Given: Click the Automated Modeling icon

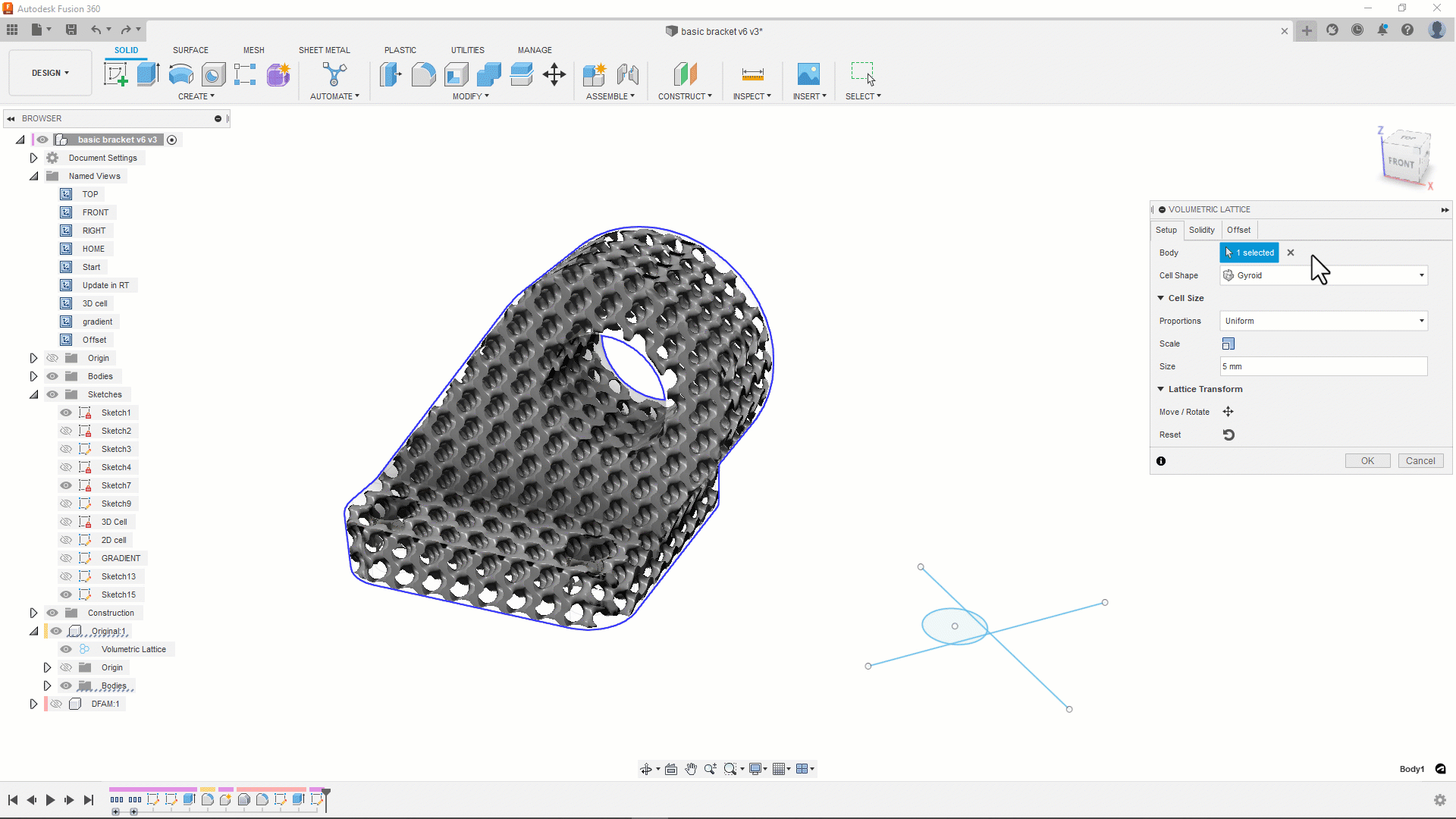Looking at the screenshot, I should 334,74.
